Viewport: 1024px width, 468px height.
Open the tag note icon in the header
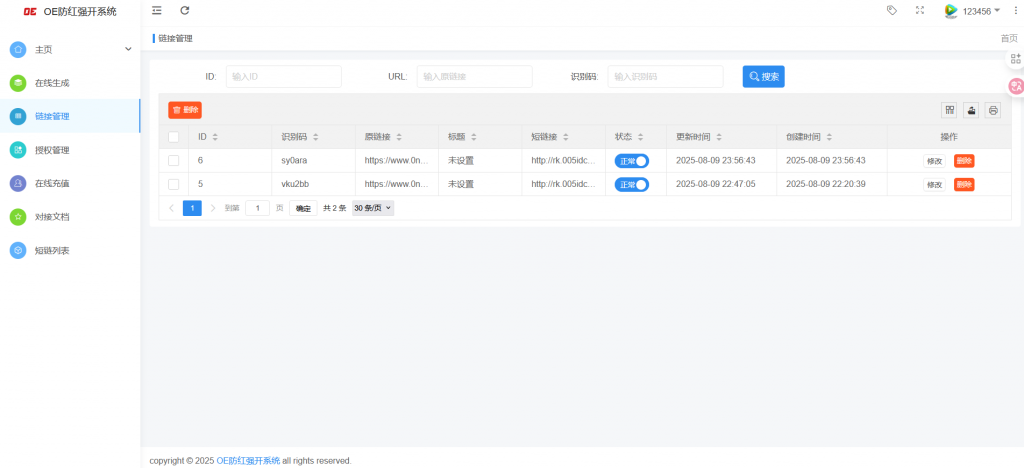coord(891,10)
